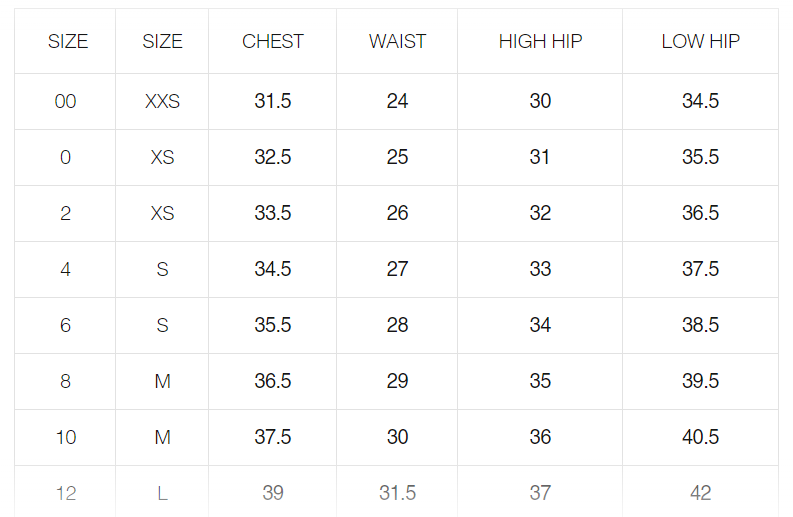Click the L size cell
Screen dimensions: 793x517
pos(162,493)
